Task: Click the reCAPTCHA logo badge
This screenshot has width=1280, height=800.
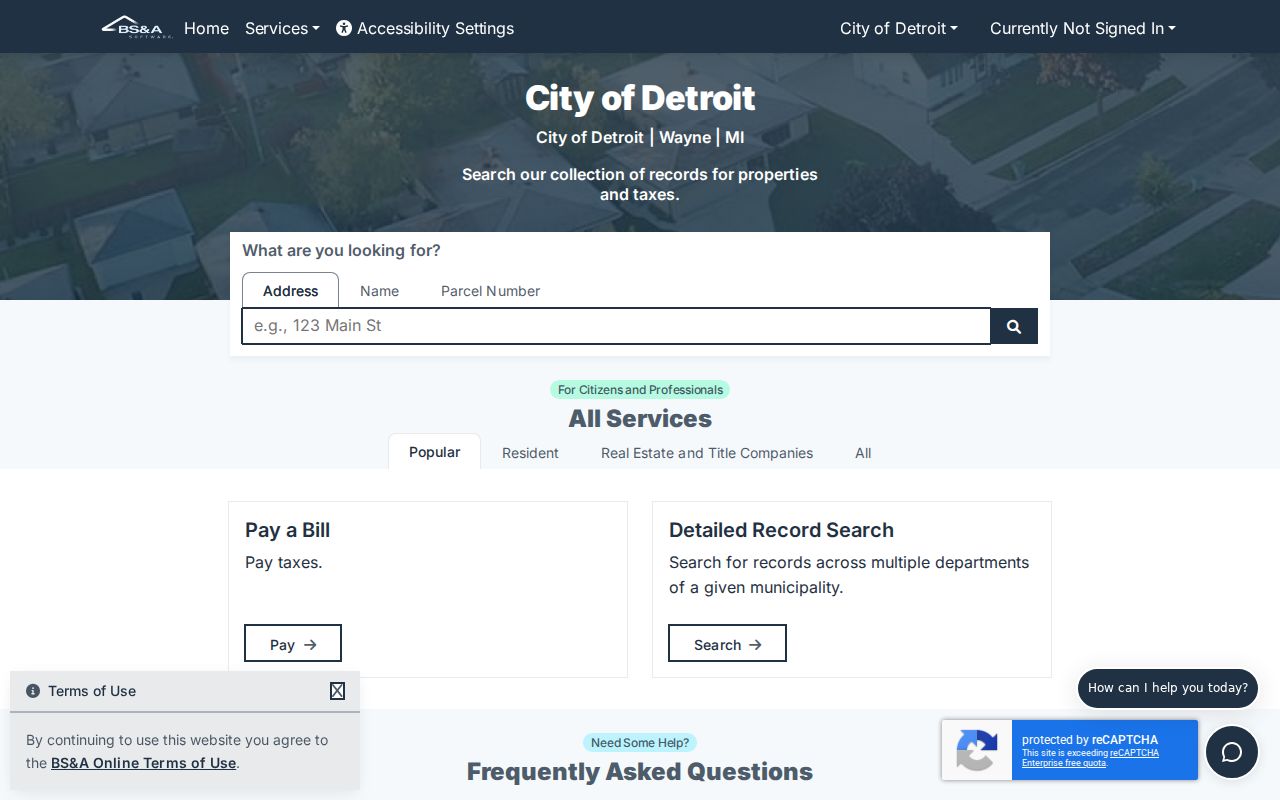Action: 977,750
